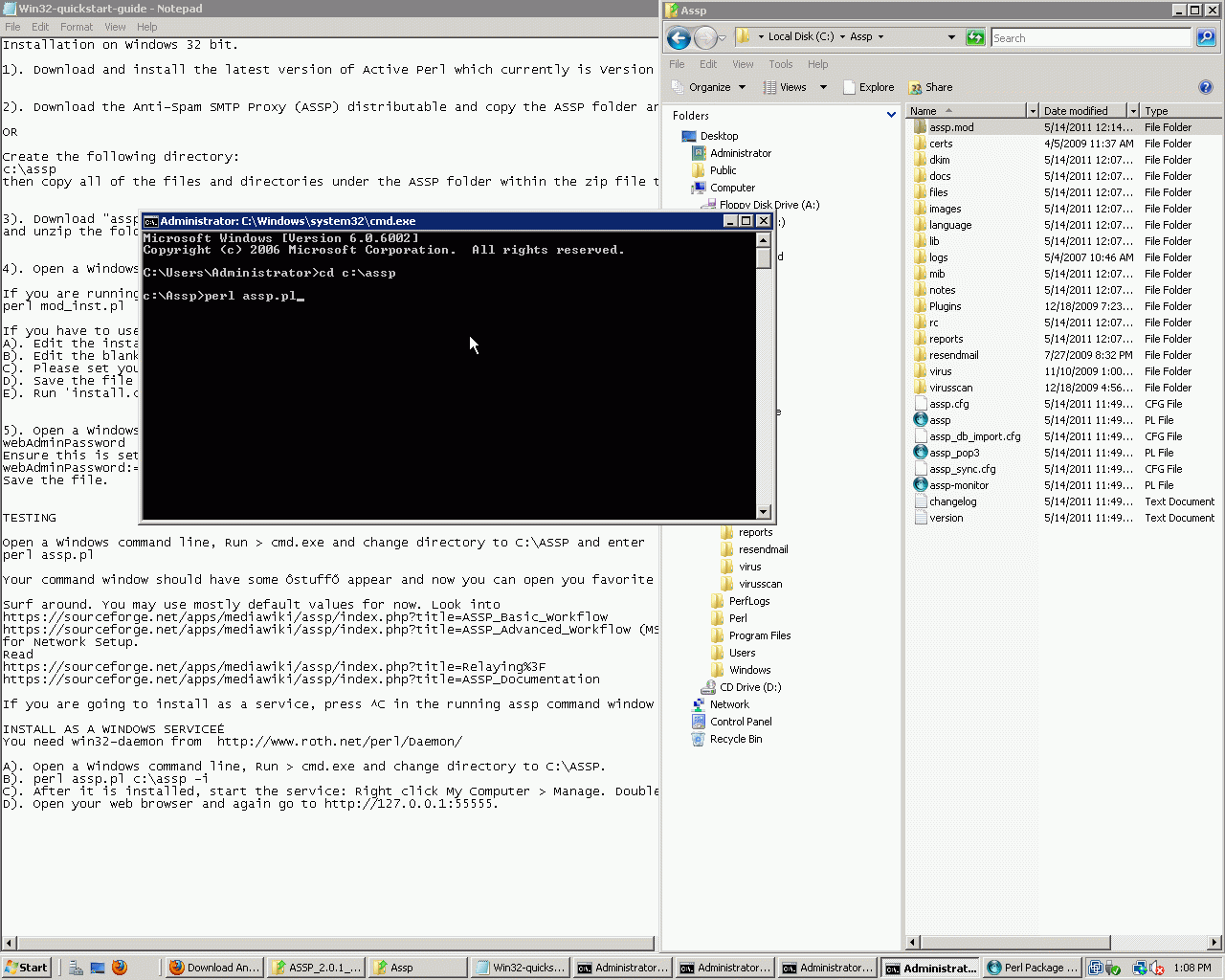Select the assp-monitor Perl file icon
The width and height of the screenshot is (1225, 980).
921,485
